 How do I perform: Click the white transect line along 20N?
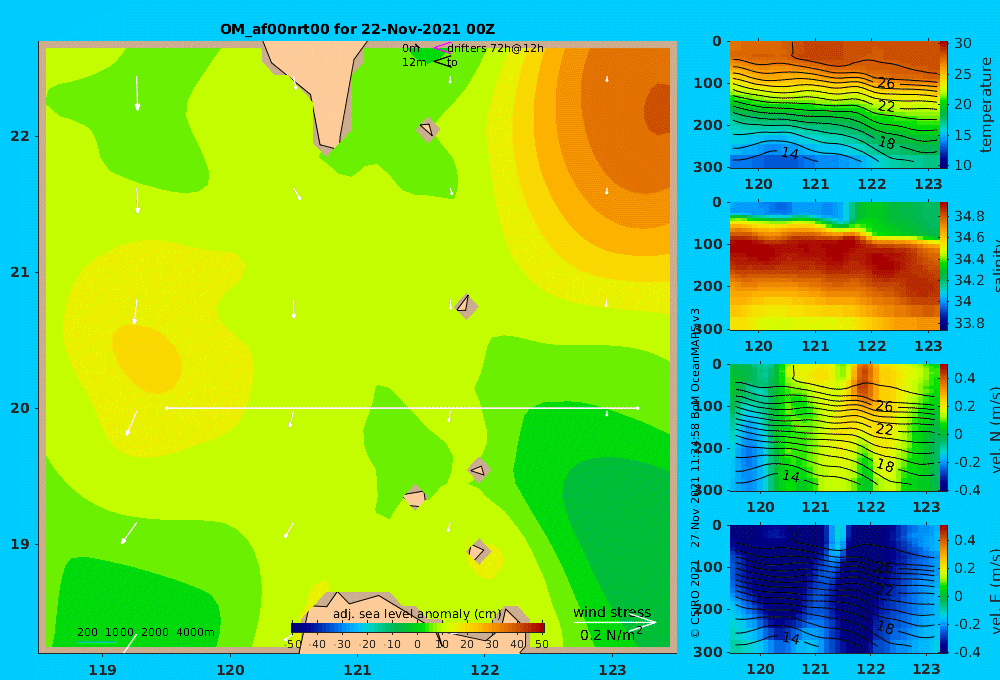(x=402, y=408)
